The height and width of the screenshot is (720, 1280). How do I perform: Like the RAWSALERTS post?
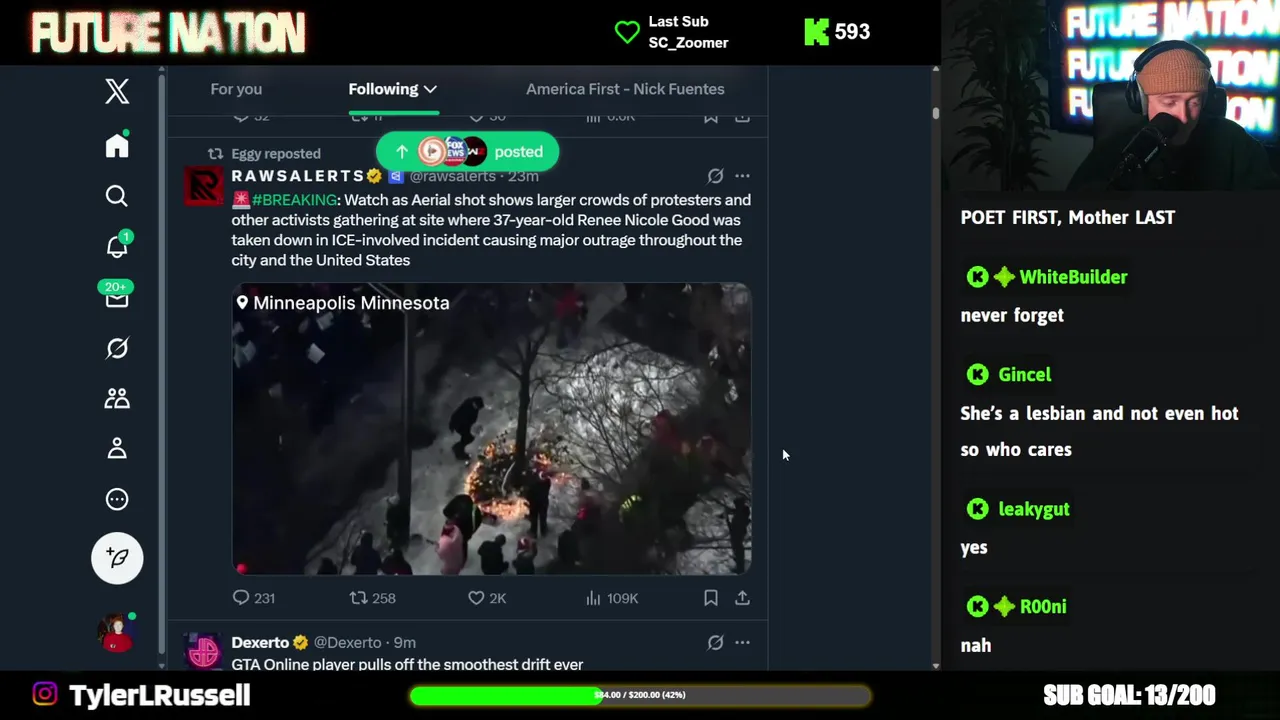487,598
